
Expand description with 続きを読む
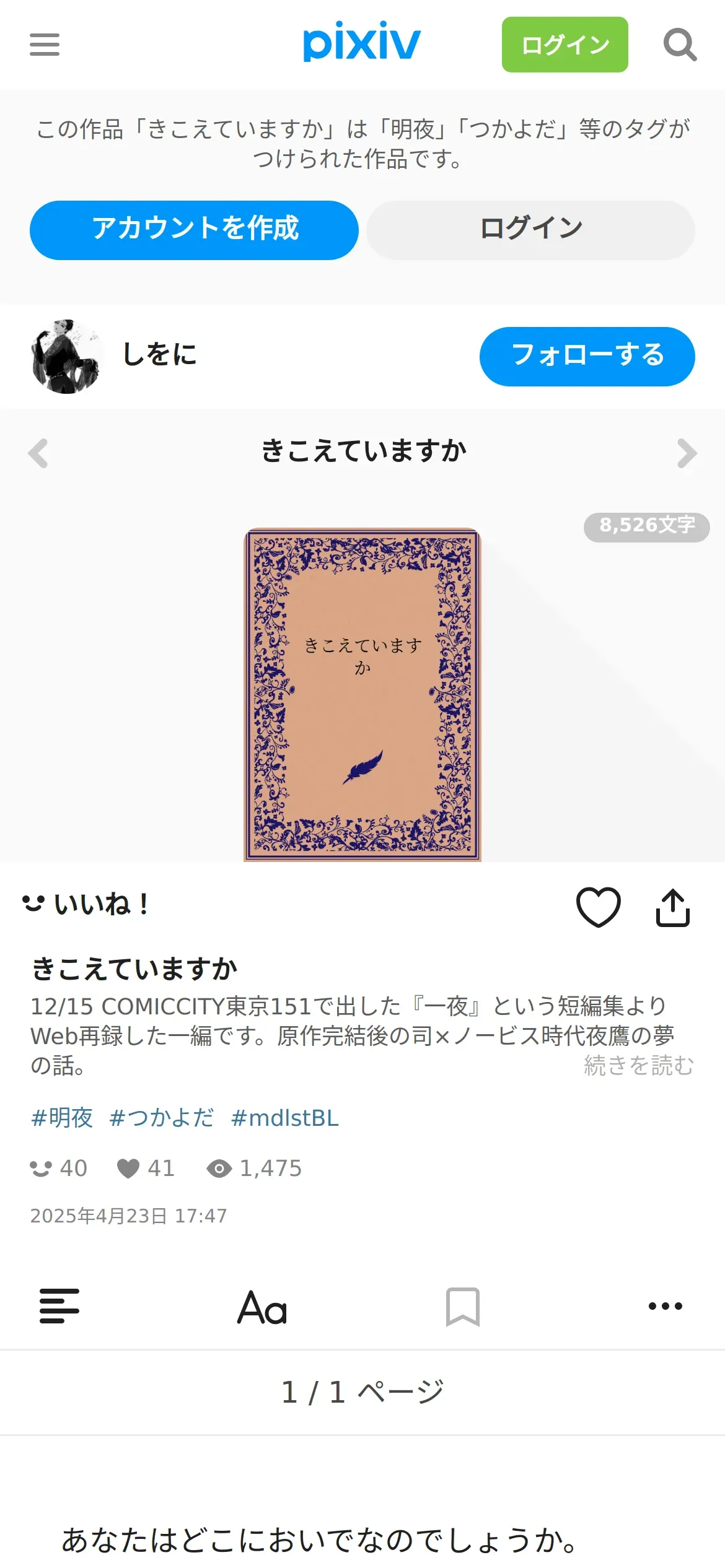[x=639, y=1066]
